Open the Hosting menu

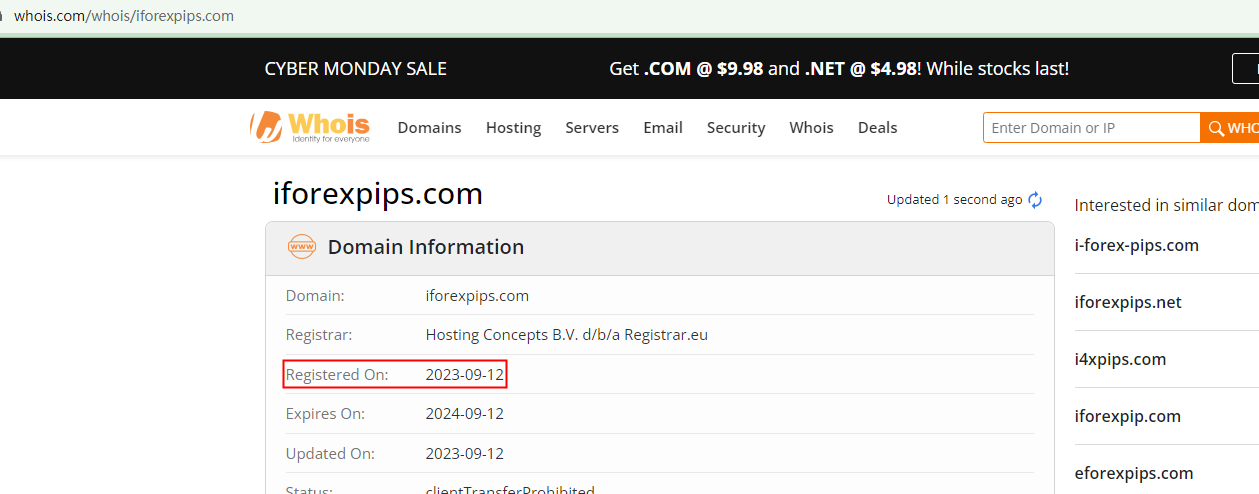click(513, 128)
